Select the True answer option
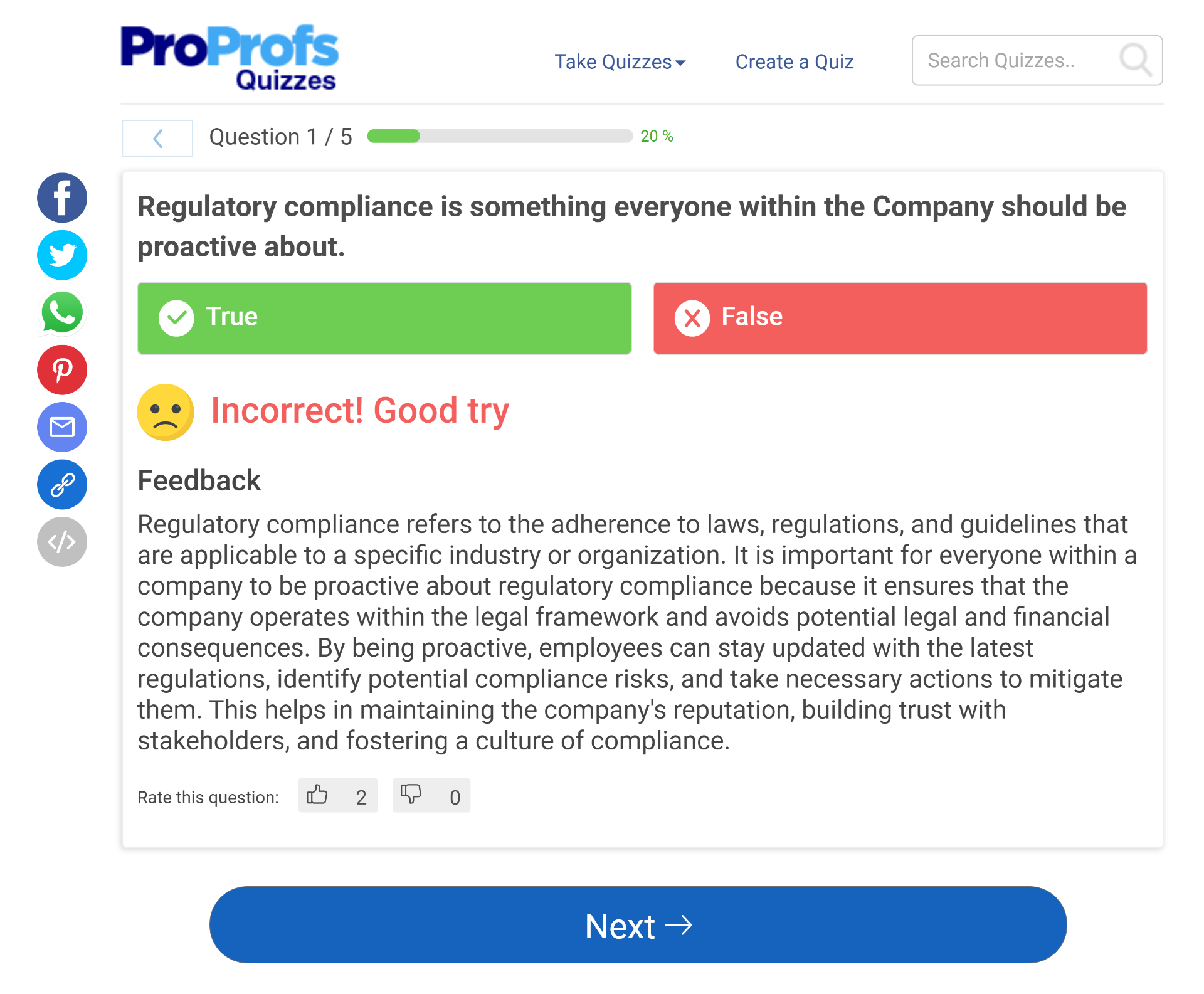 coord(384,318)
